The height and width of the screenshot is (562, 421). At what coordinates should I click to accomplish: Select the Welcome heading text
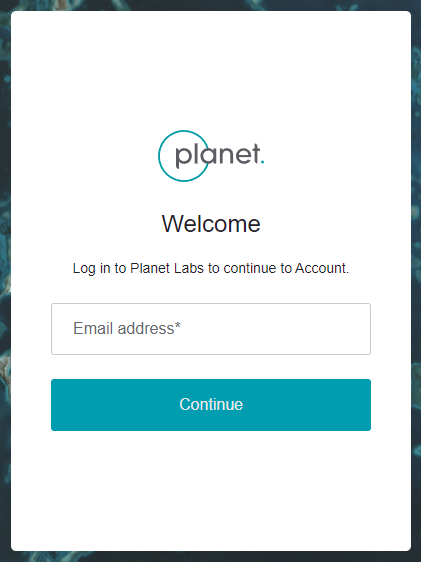coord(211,224)
